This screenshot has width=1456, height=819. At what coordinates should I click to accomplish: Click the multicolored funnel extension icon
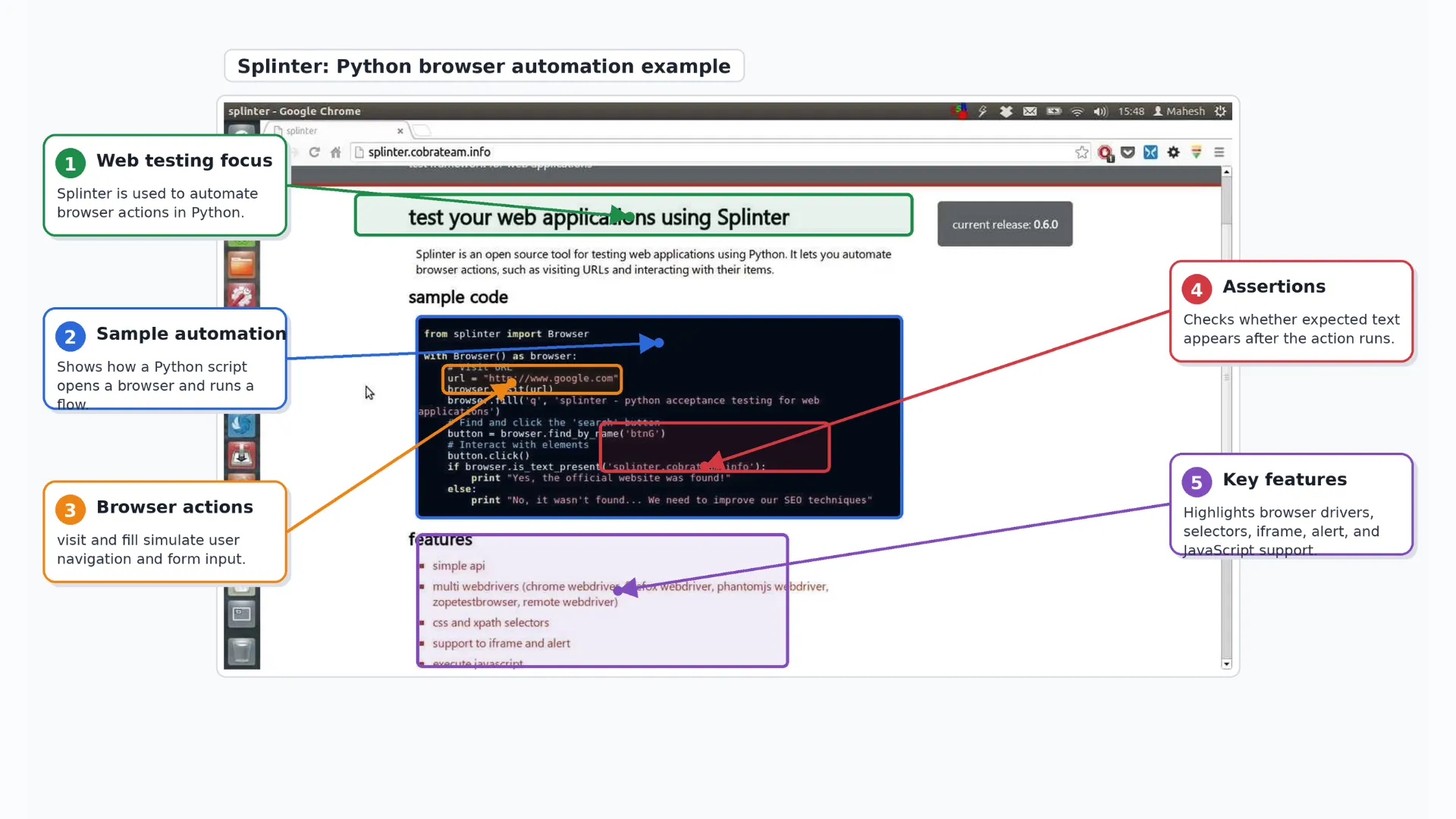point(1197,152)
